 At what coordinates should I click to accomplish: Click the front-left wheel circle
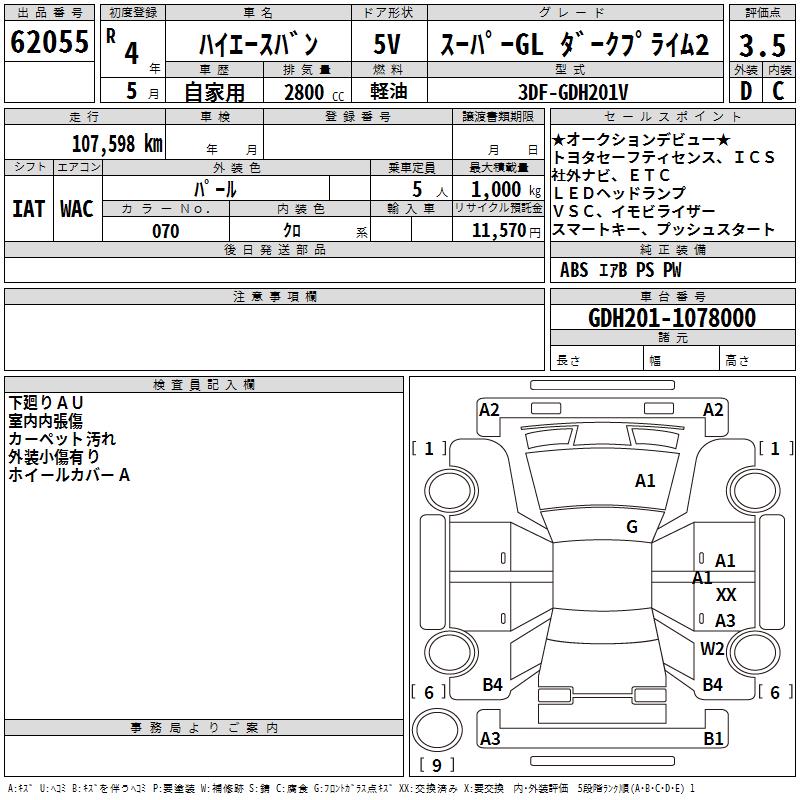451,490
